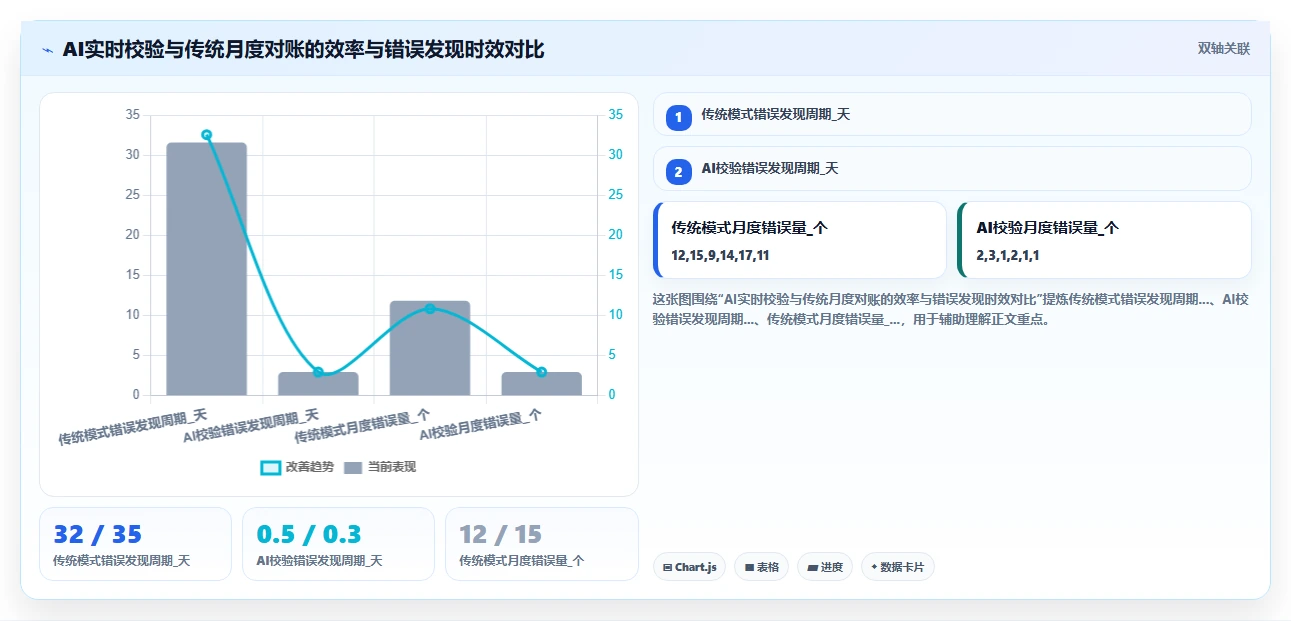Click x-axis label AI校验错误发现周期_天

pos(251,427)
